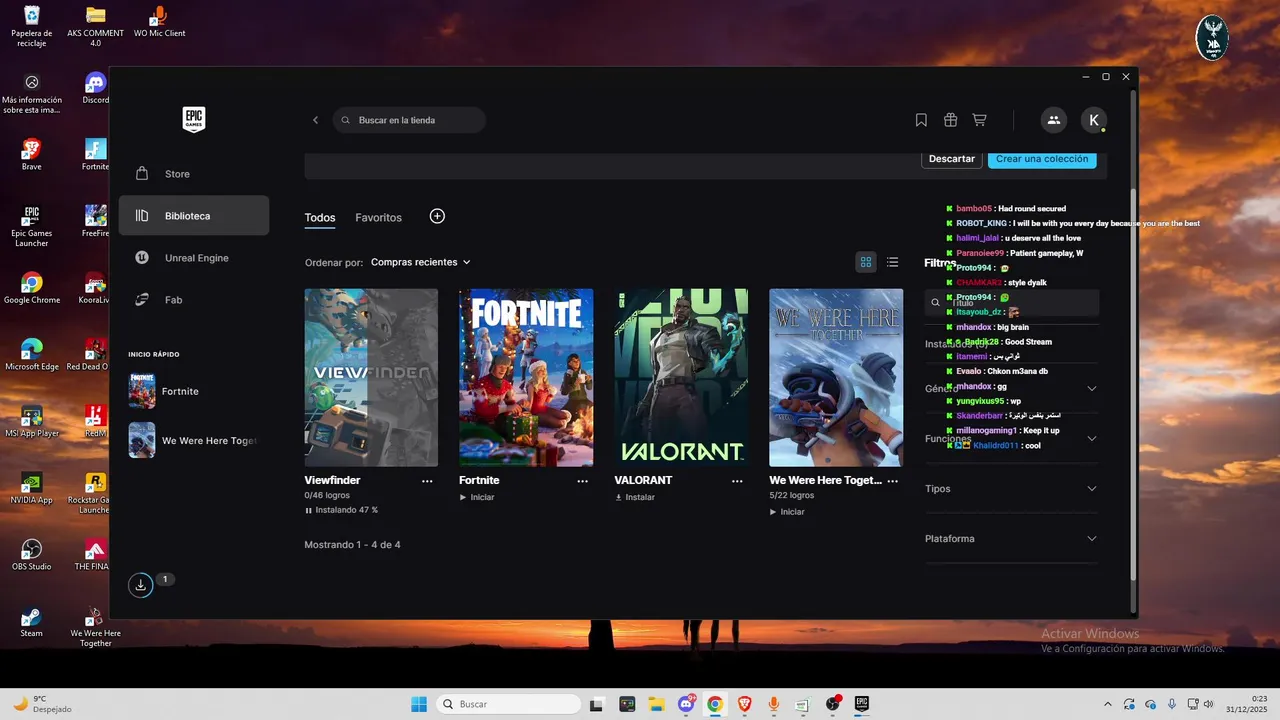Switch to list view
Image resolution: width=1280 pixels, height=720 pixels.
tap(892, 262)
